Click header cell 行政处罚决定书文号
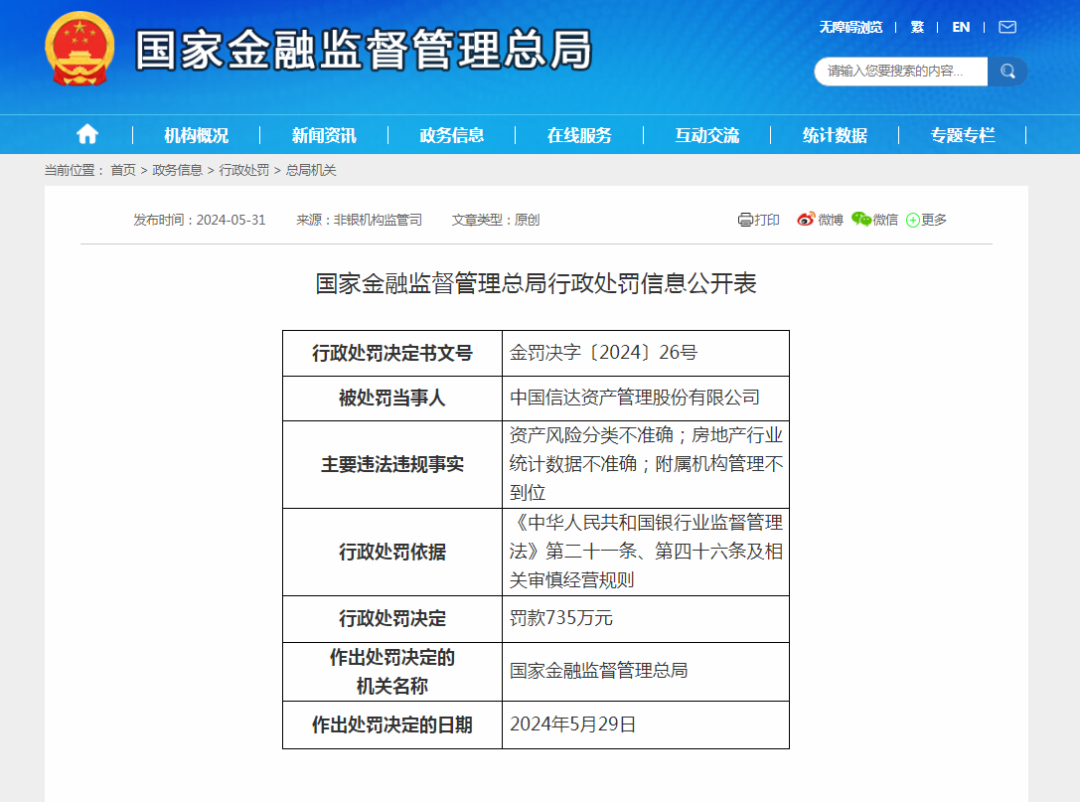This screenshot has width=1080, height=802. point(393,353)
